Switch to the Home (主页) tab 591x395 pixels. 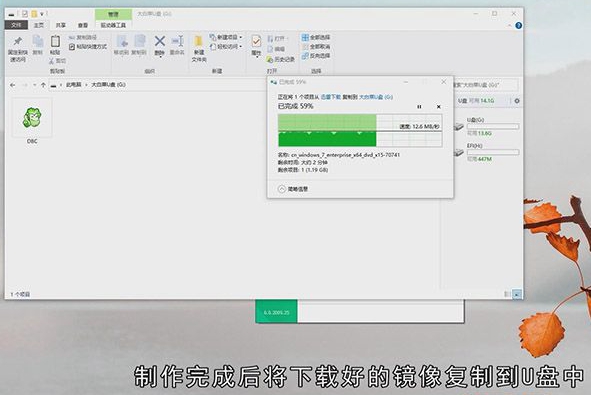[39, 25]
